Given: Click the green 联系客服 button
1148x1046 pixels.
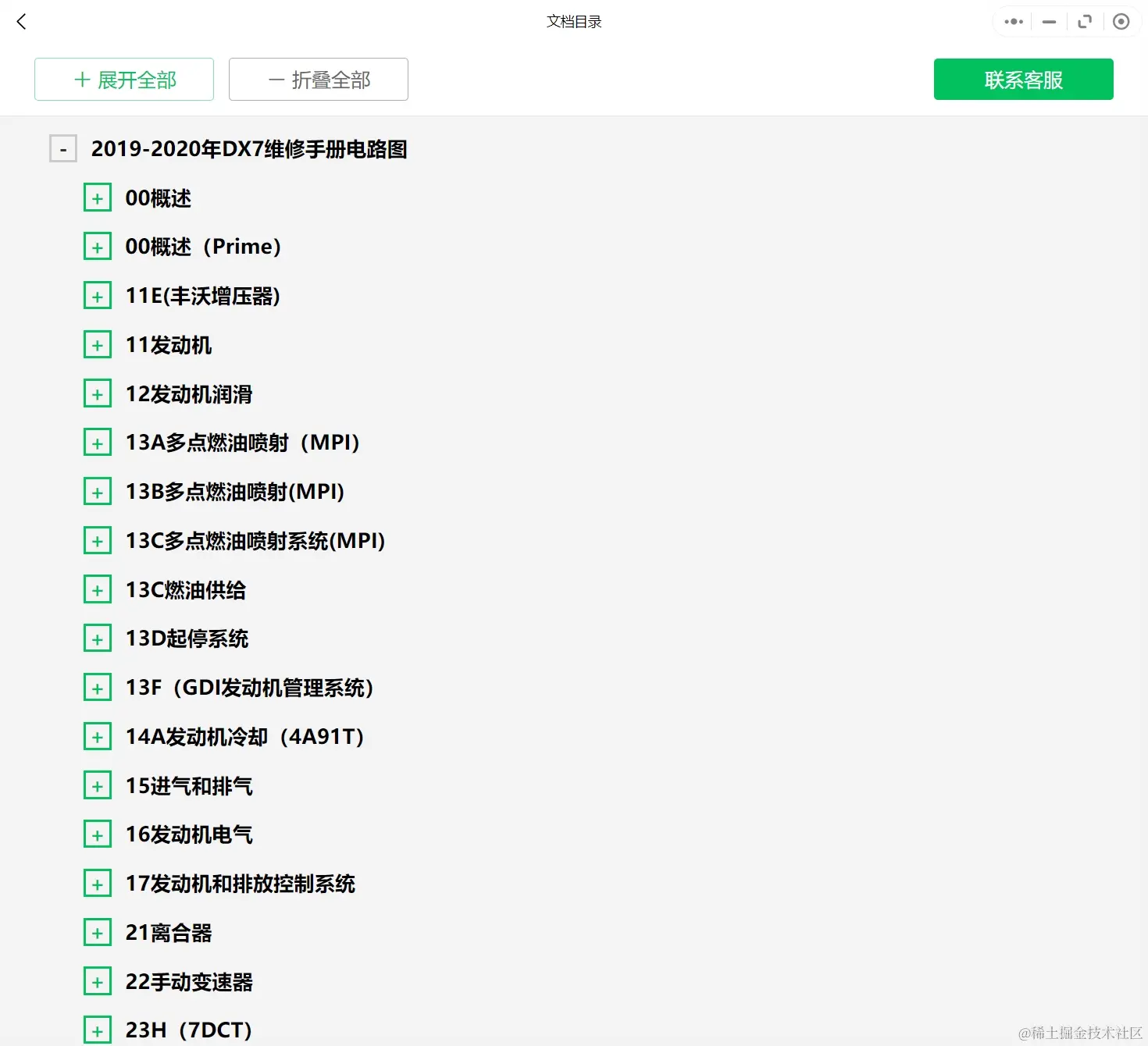Looking at the screenshot, I should [1023, 79].
